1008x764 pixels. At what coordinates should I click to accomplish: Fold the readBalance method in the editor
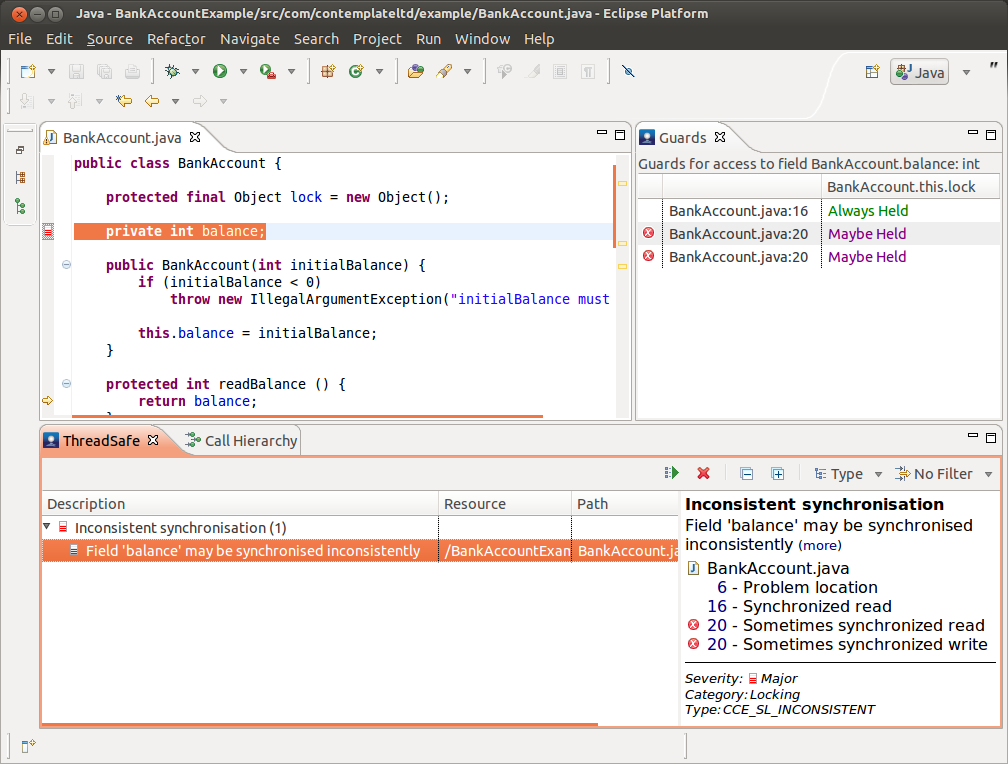click(66, 384)
